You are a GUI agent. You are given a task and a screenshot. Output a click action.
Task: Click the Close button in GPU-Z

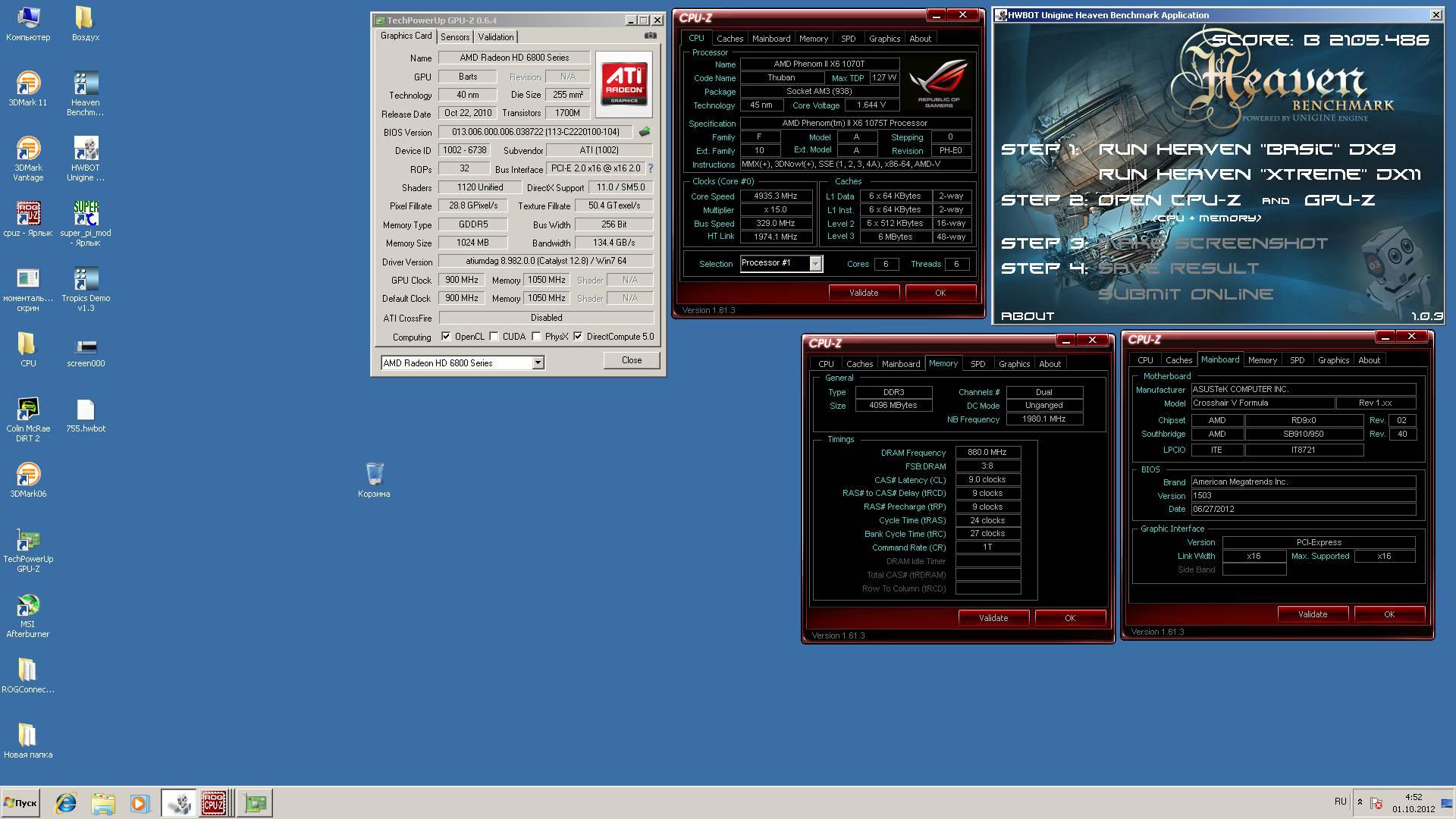pos(632,360)
